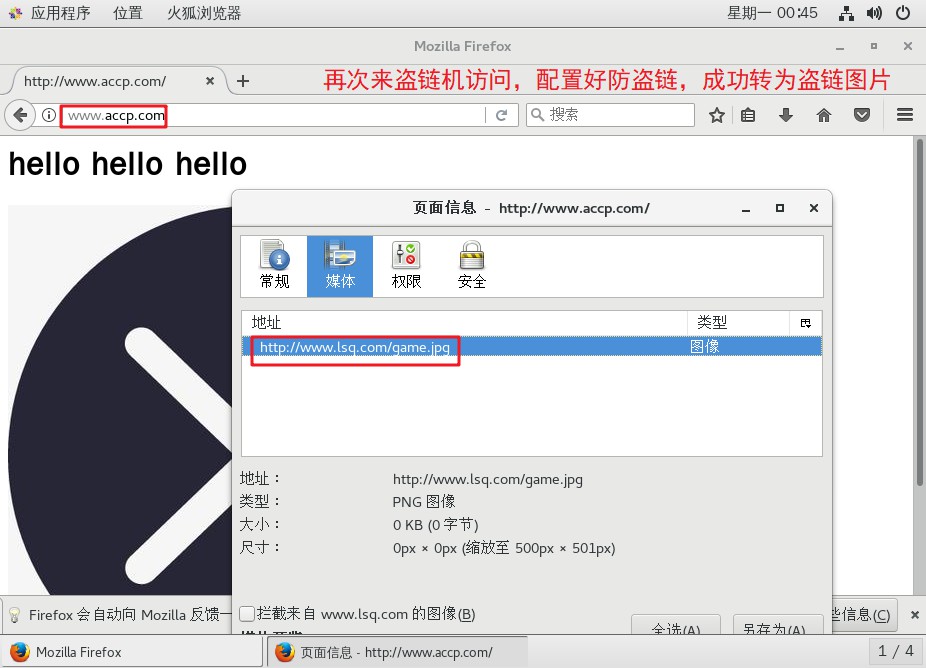Open column picker in media list header
Screen dimensions: 926x668
coord(806,323)
